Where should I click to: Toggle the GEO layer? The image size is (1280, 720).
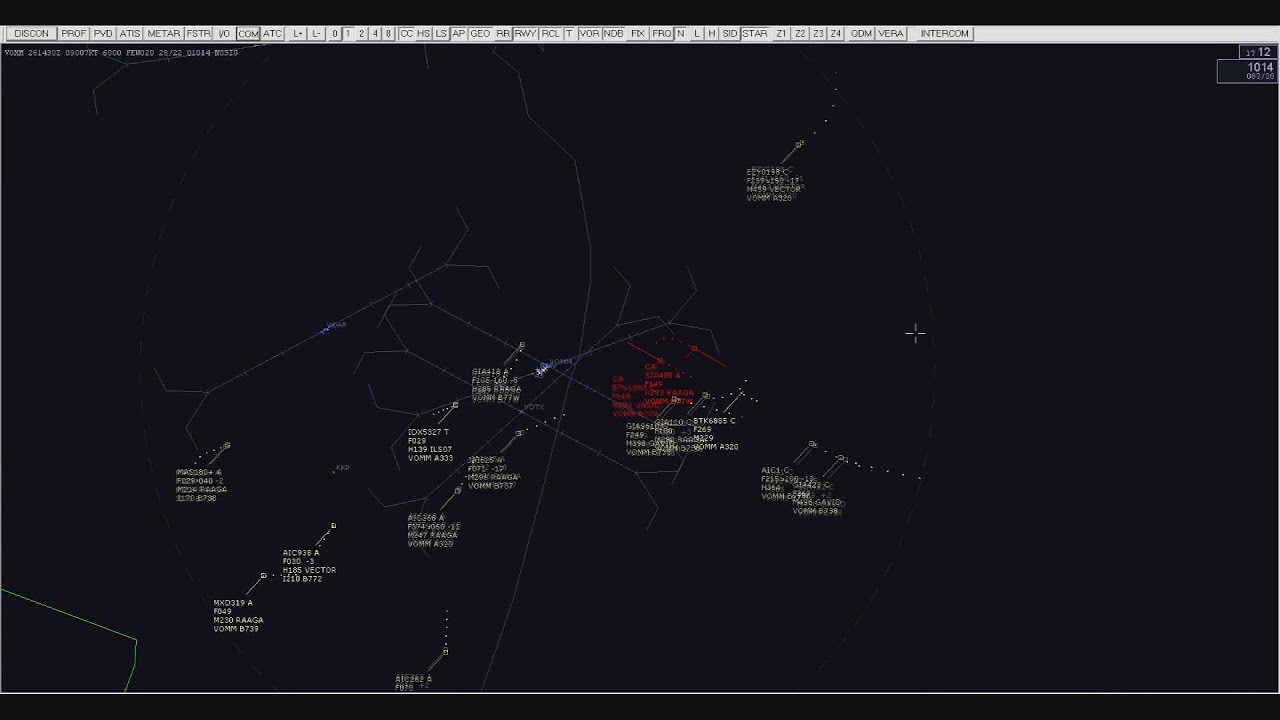480,34
